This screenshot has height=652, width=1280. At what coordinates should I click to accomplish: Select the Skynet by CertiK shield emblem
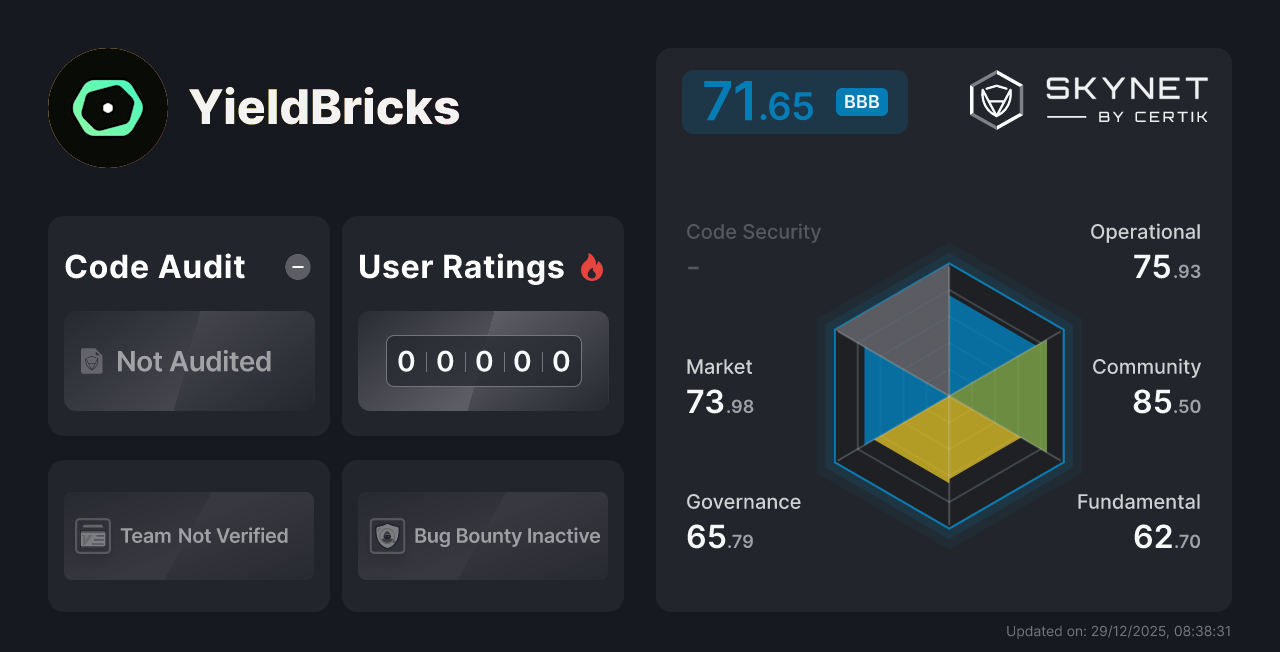tap(995, 99)
